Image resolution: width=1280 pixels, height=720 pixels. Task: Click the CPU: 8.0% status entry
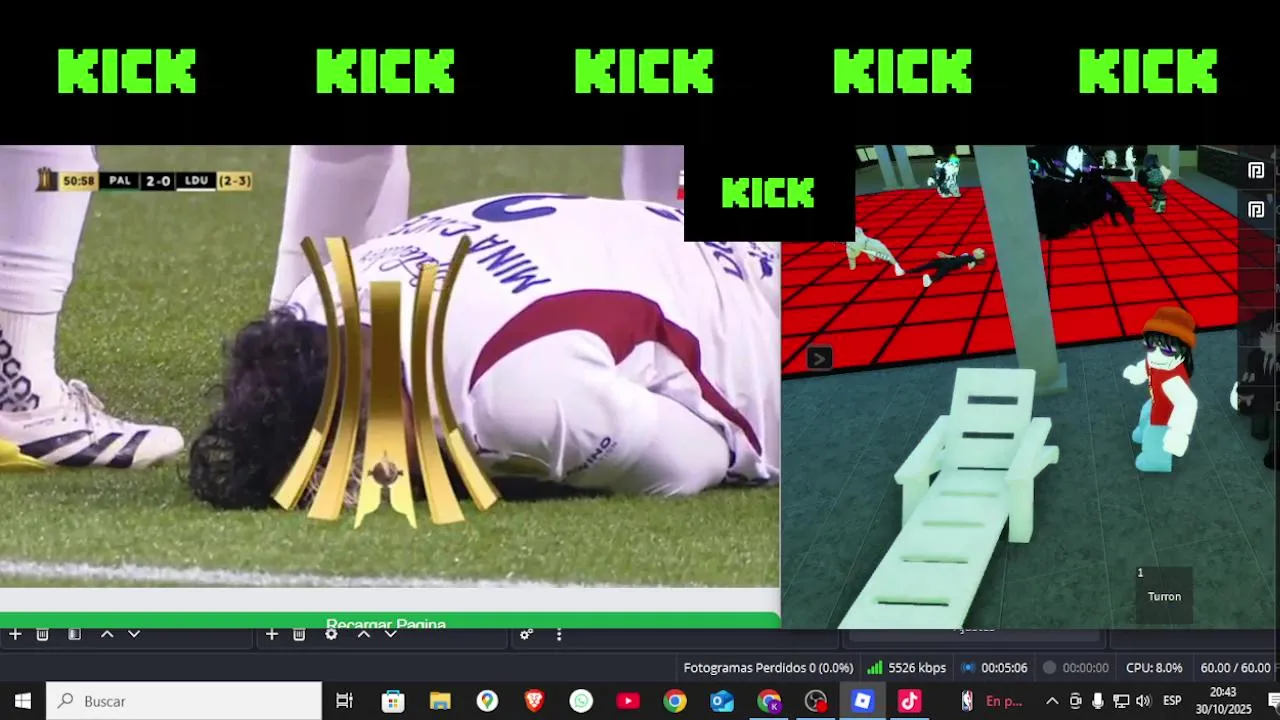tap(1154, 668)
